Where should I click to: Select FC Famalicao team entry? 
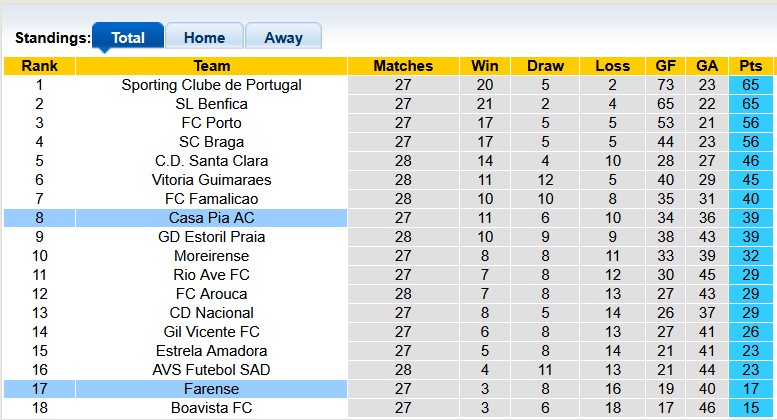[212, 199]
